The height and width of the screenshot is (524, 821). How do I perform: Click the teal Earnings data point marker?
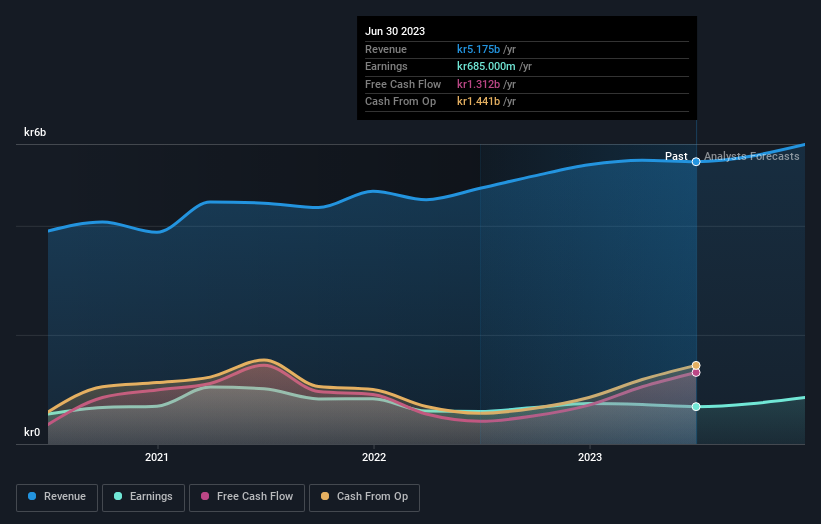pos(696,407)
